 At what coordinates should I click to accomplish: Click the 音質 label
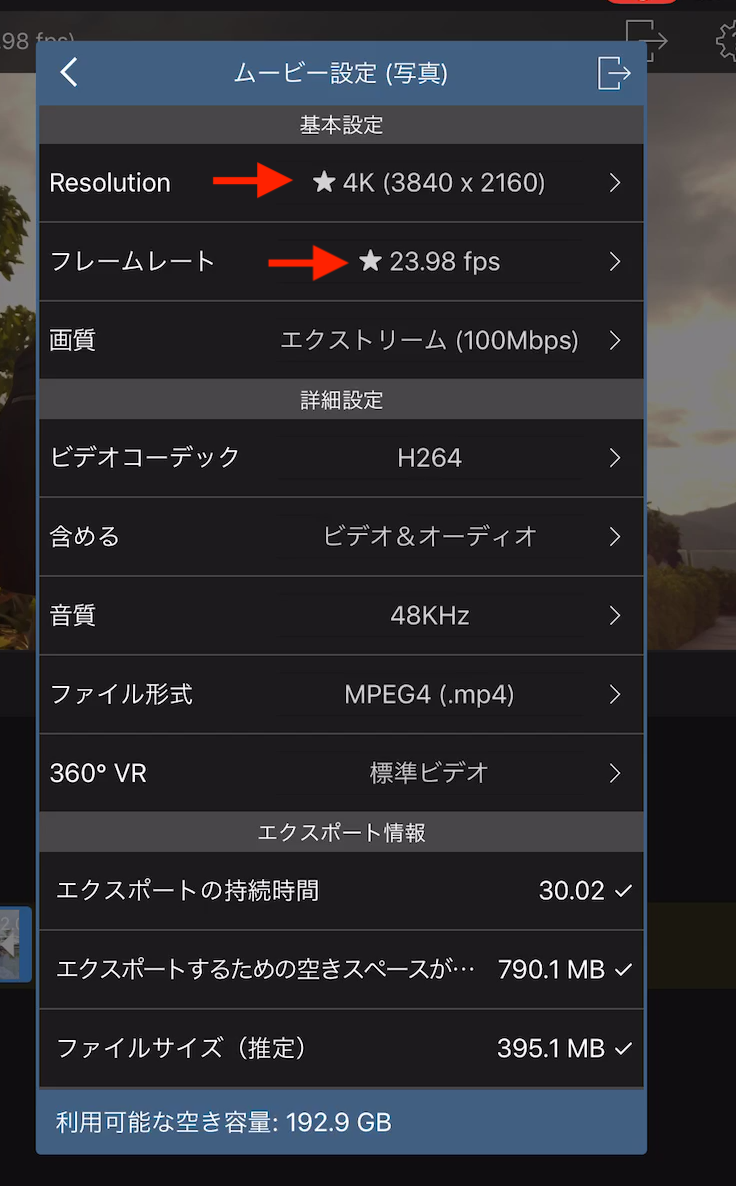(73, 616)
